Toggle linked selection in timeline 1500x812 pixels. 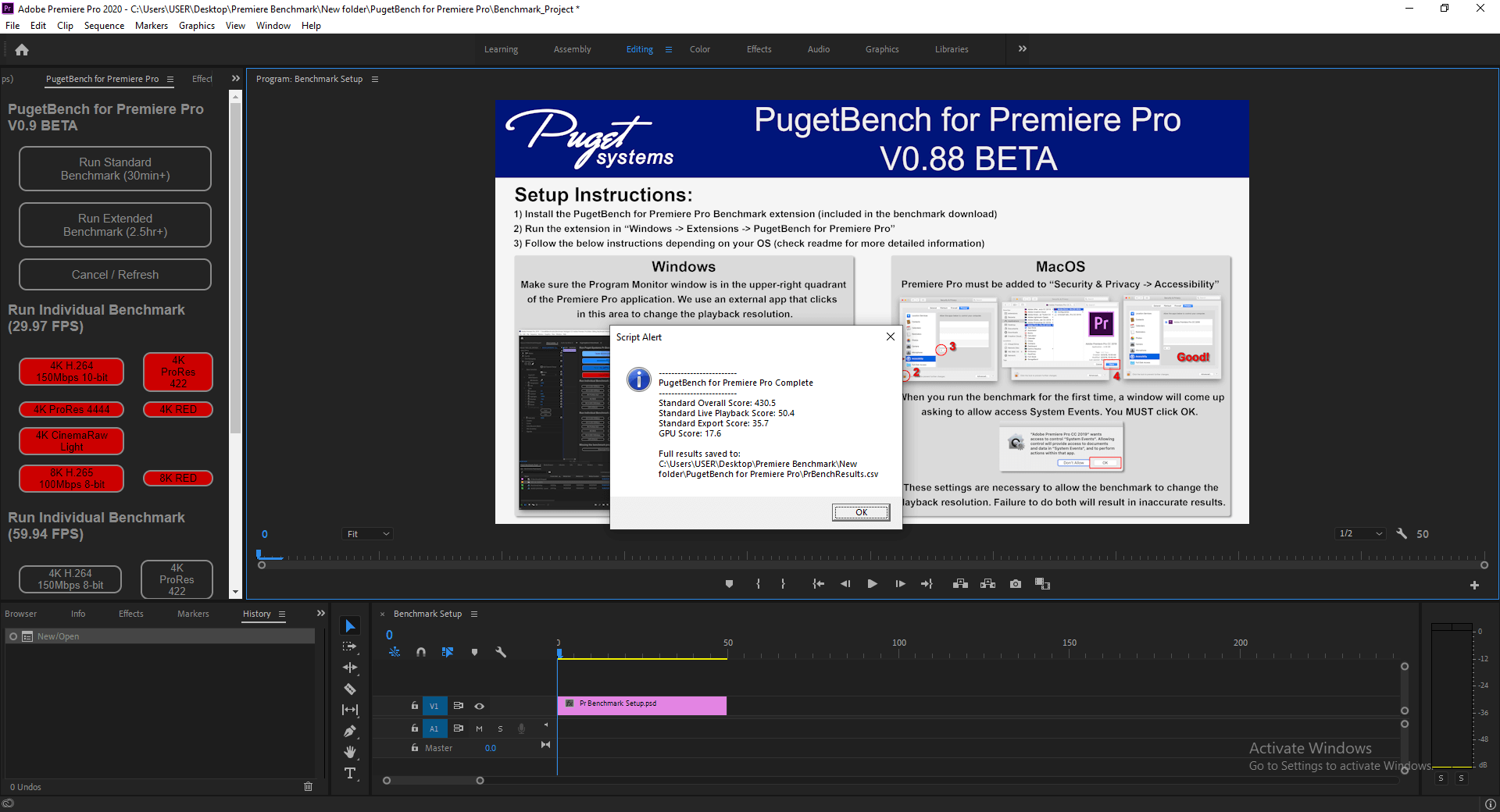click(x=448, y=652)
